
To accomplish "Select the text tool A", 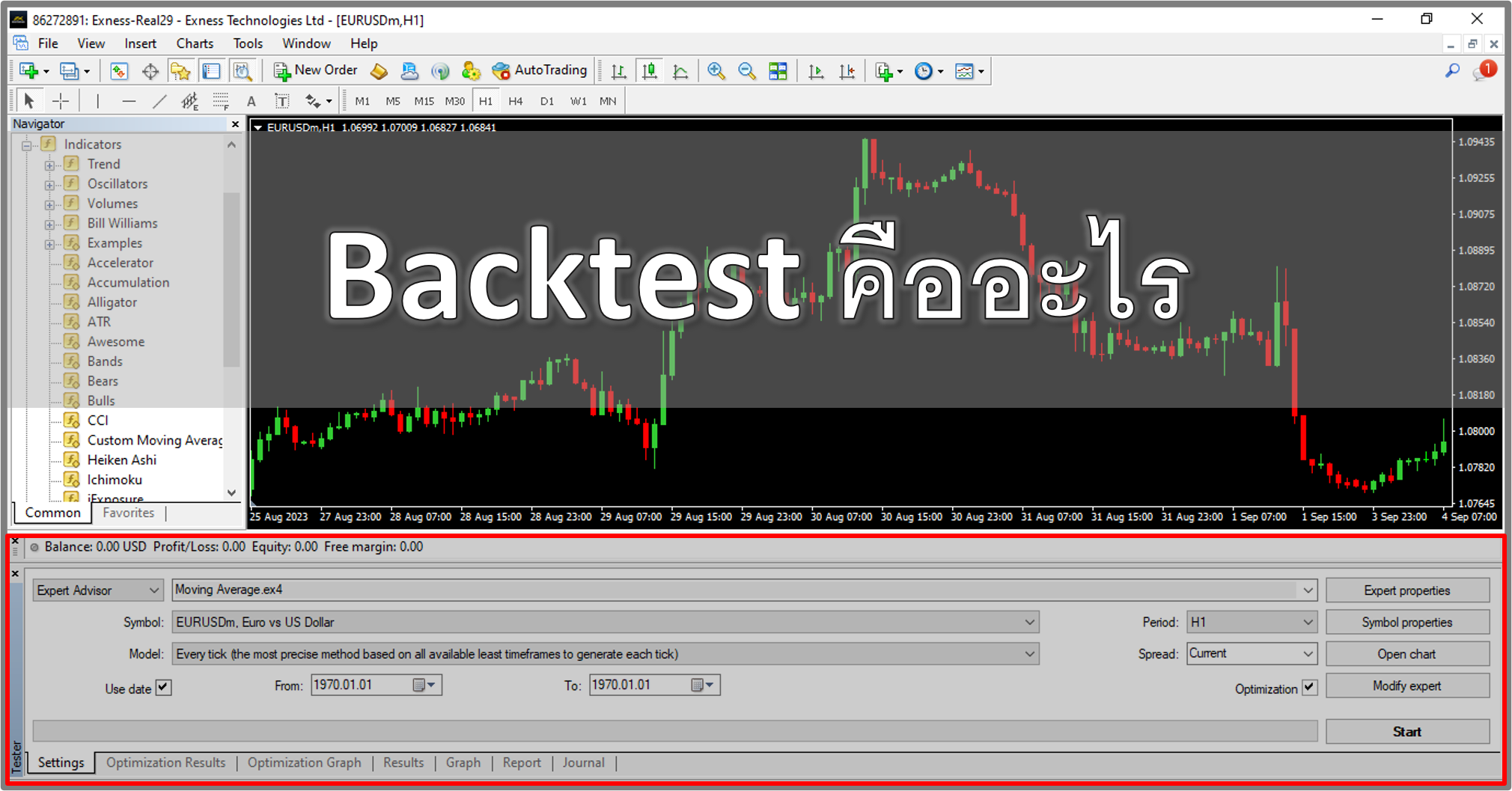I will (x=252, y=100).
